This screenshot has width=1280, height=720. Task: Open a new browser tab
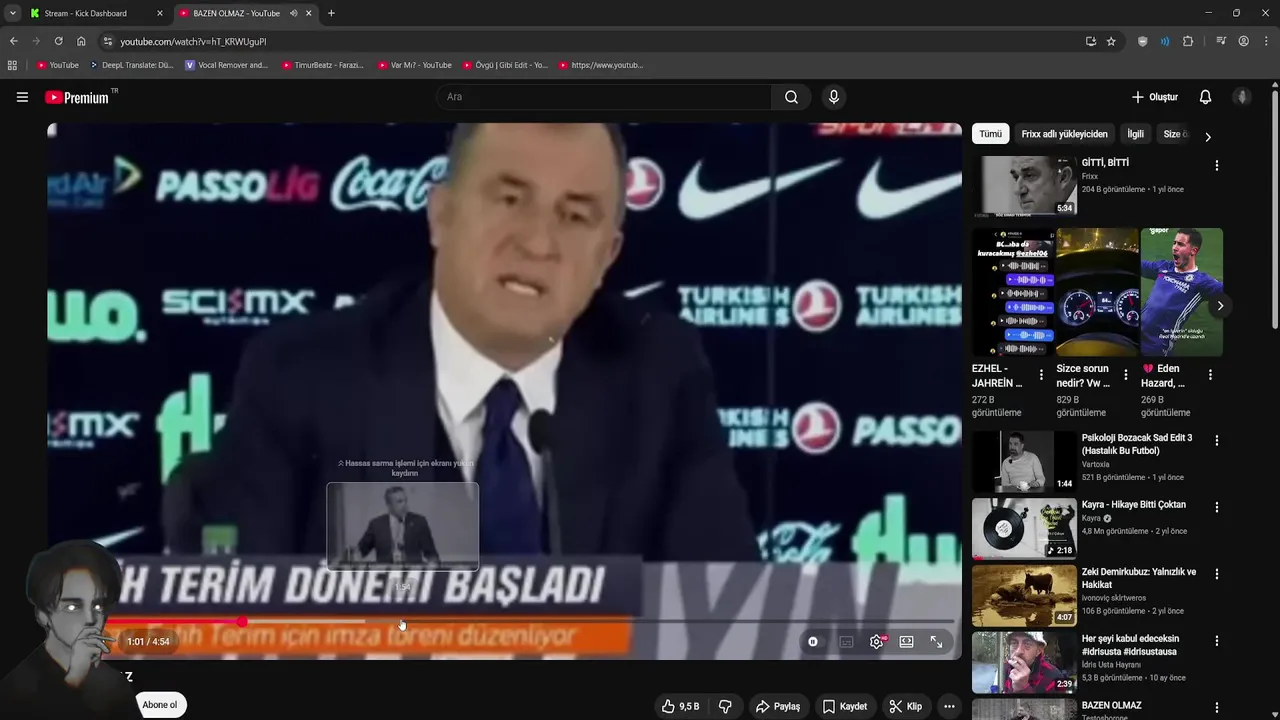pyautogui.click(x=331, y=13)
